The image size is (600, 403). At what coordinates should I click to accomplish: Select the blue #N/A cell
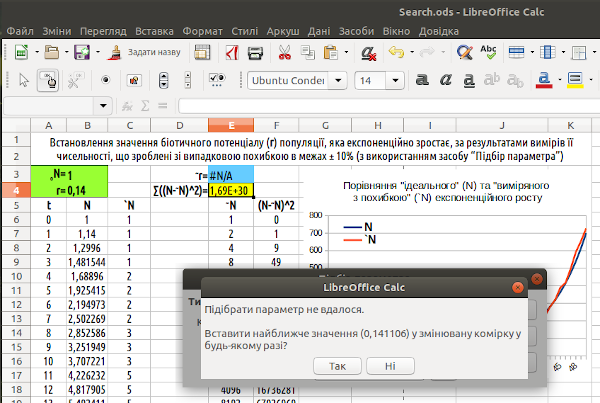pos(231,175)
